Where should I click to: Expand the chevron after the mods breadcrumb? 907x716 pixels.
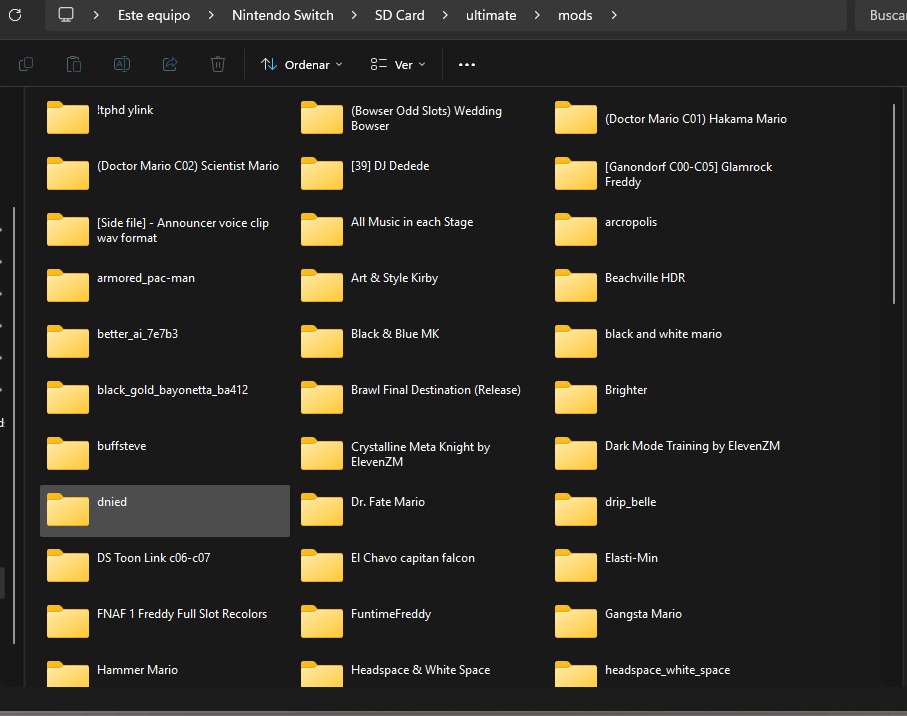(613, 15)
